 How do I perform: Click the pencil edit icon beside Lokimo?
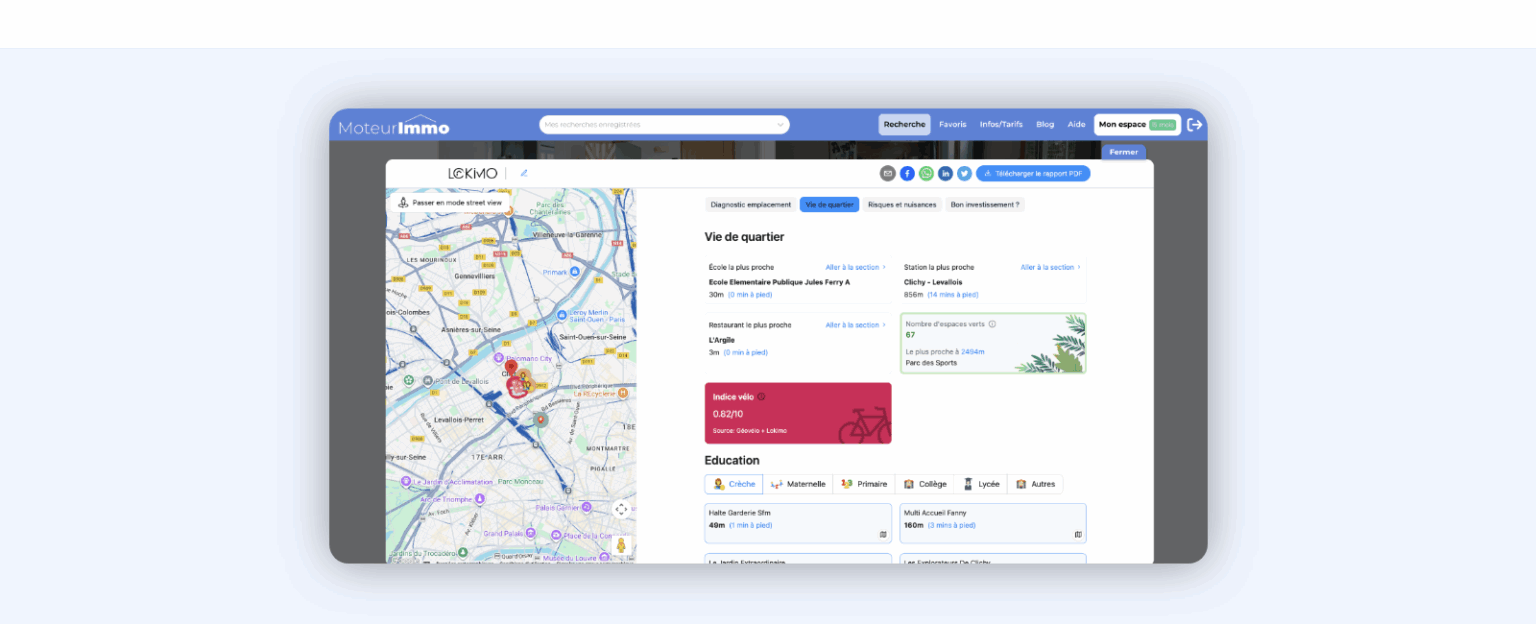tap(524, 173)
